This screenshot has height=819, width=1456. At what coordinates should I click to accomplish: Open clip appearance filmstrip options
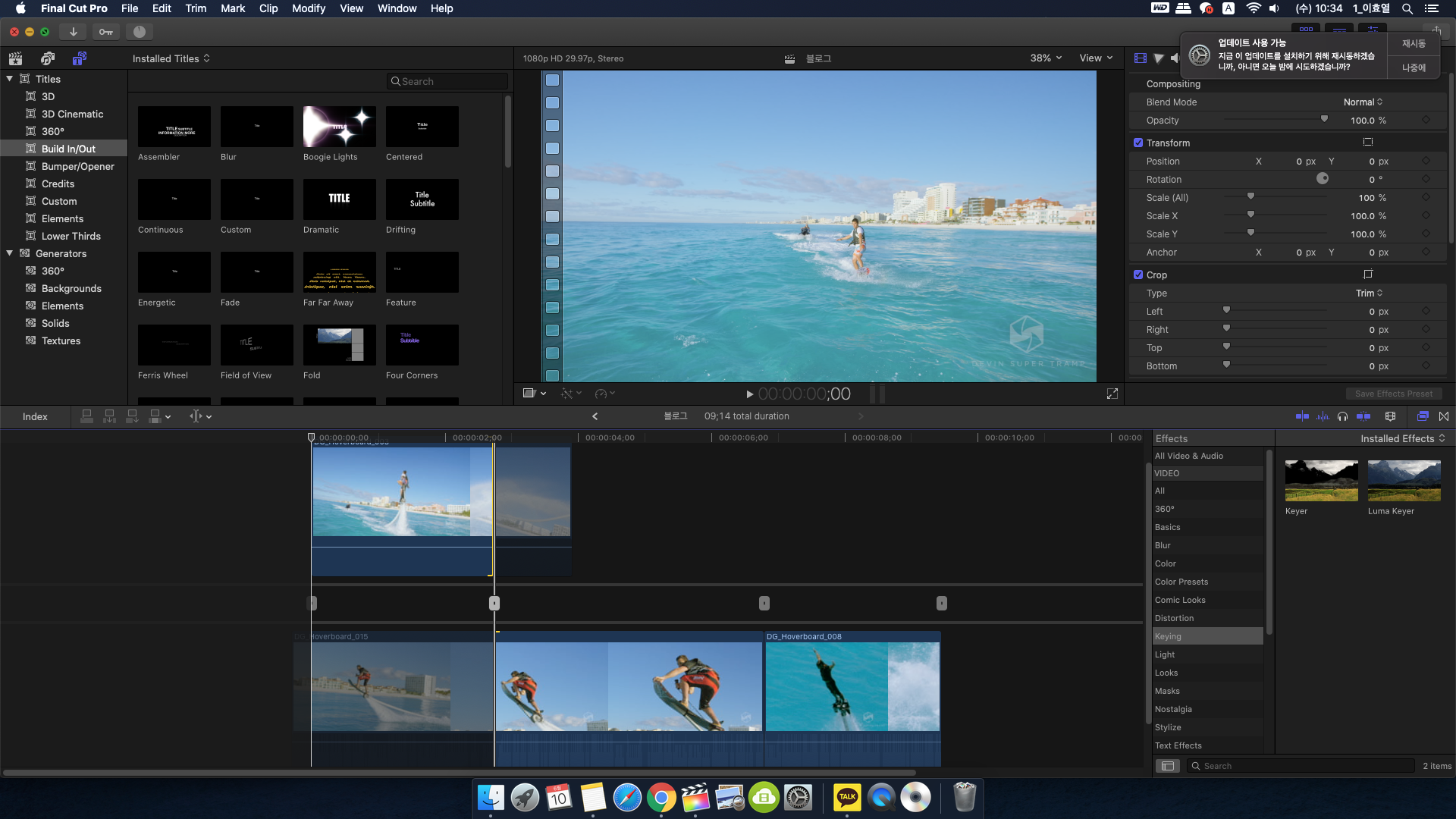(1390, 416)
